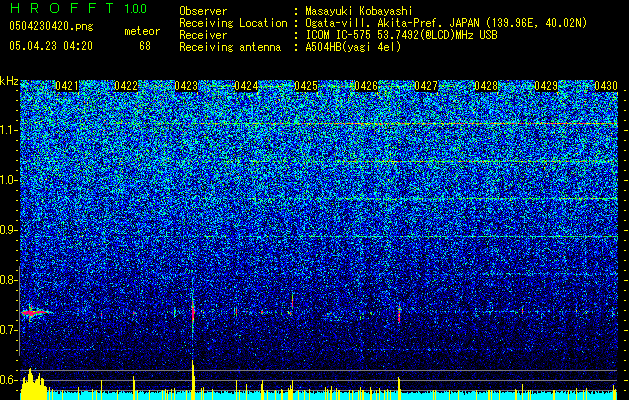Click the 0.7 kHz axis tick label
The height and width of the screenshot is (400, 629).
click(9, 330)
